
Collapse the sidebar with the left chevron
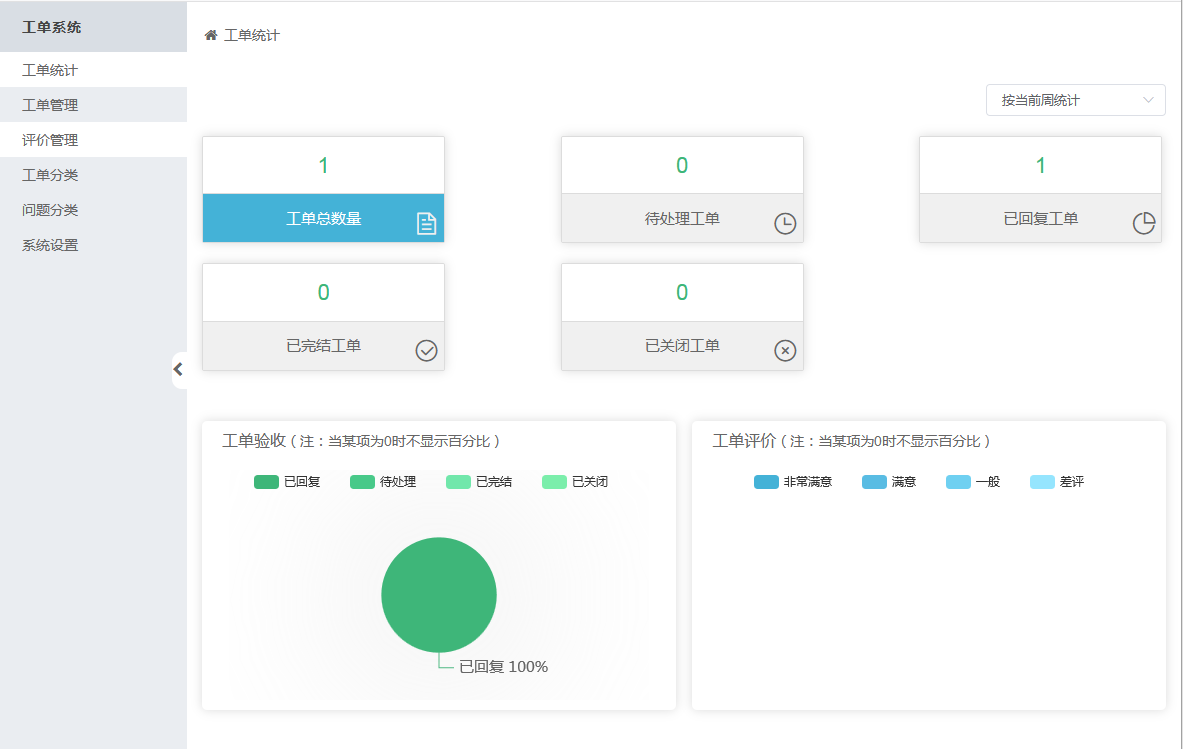click(x=178, y=369)
